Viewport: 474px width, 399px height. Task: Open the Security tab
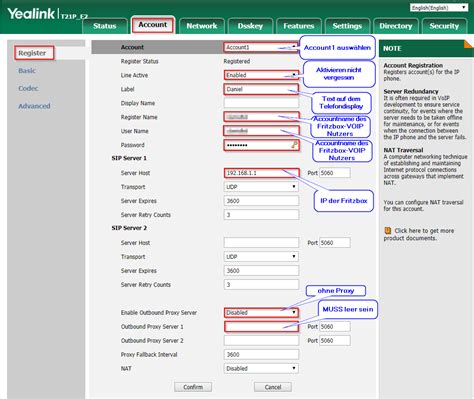444,26
